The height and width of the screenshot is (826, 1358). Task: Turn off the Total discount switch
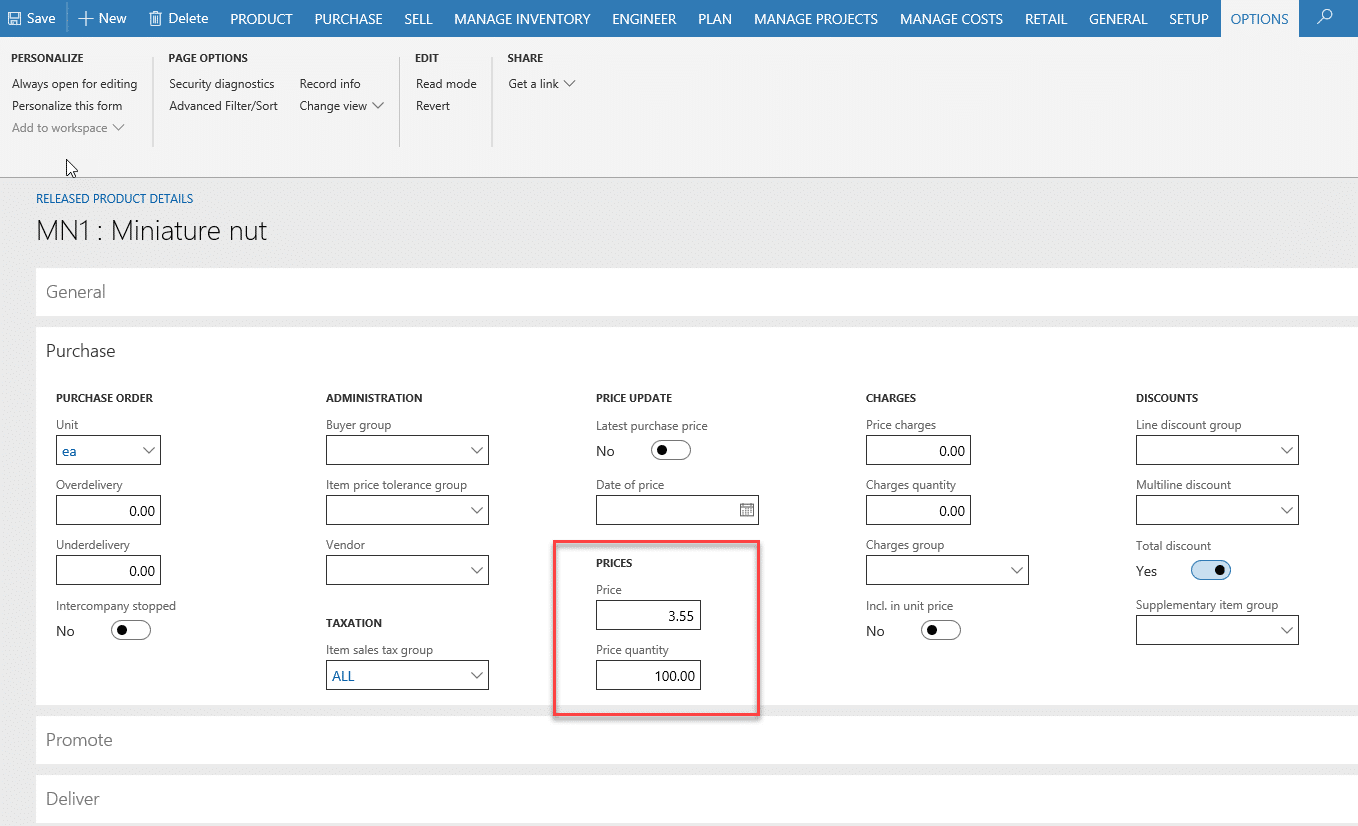point(1211,570)
